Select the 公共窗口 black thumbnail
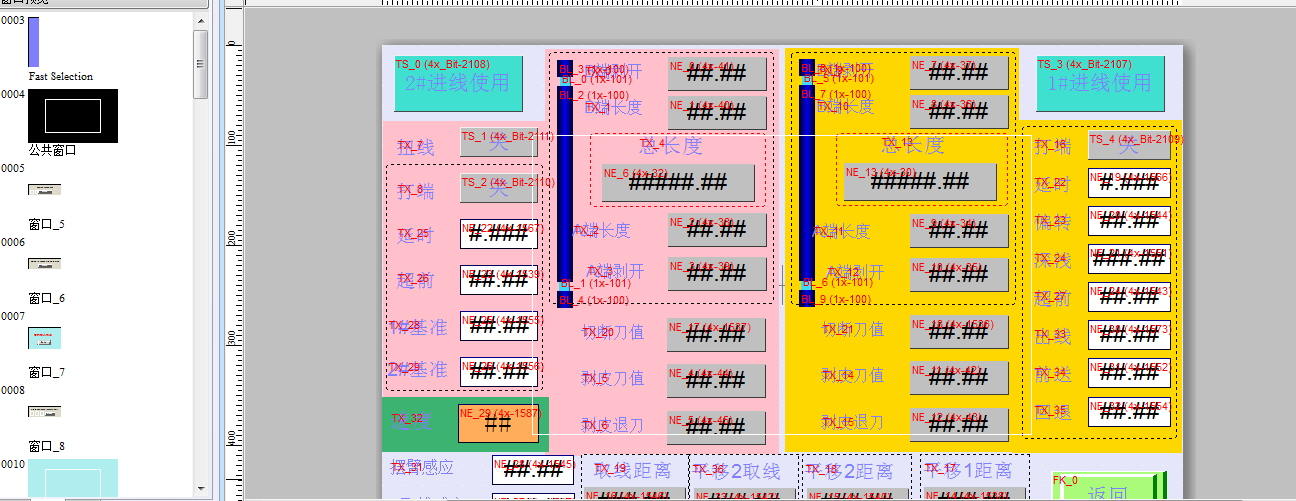This screenshot has height=501, width=1296. pos(72,115)
